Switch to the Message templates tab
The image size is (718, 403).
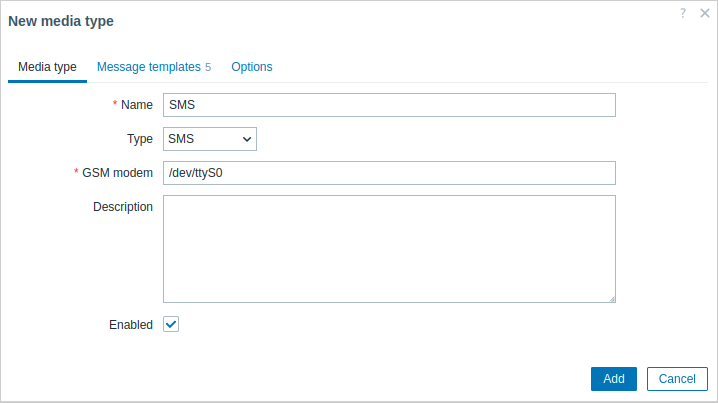(x=154, y=67)
